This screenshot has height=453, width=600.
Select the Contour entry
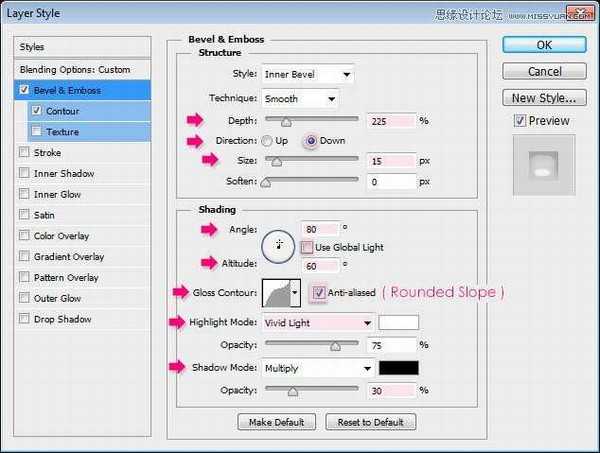(x=89, y=111)
